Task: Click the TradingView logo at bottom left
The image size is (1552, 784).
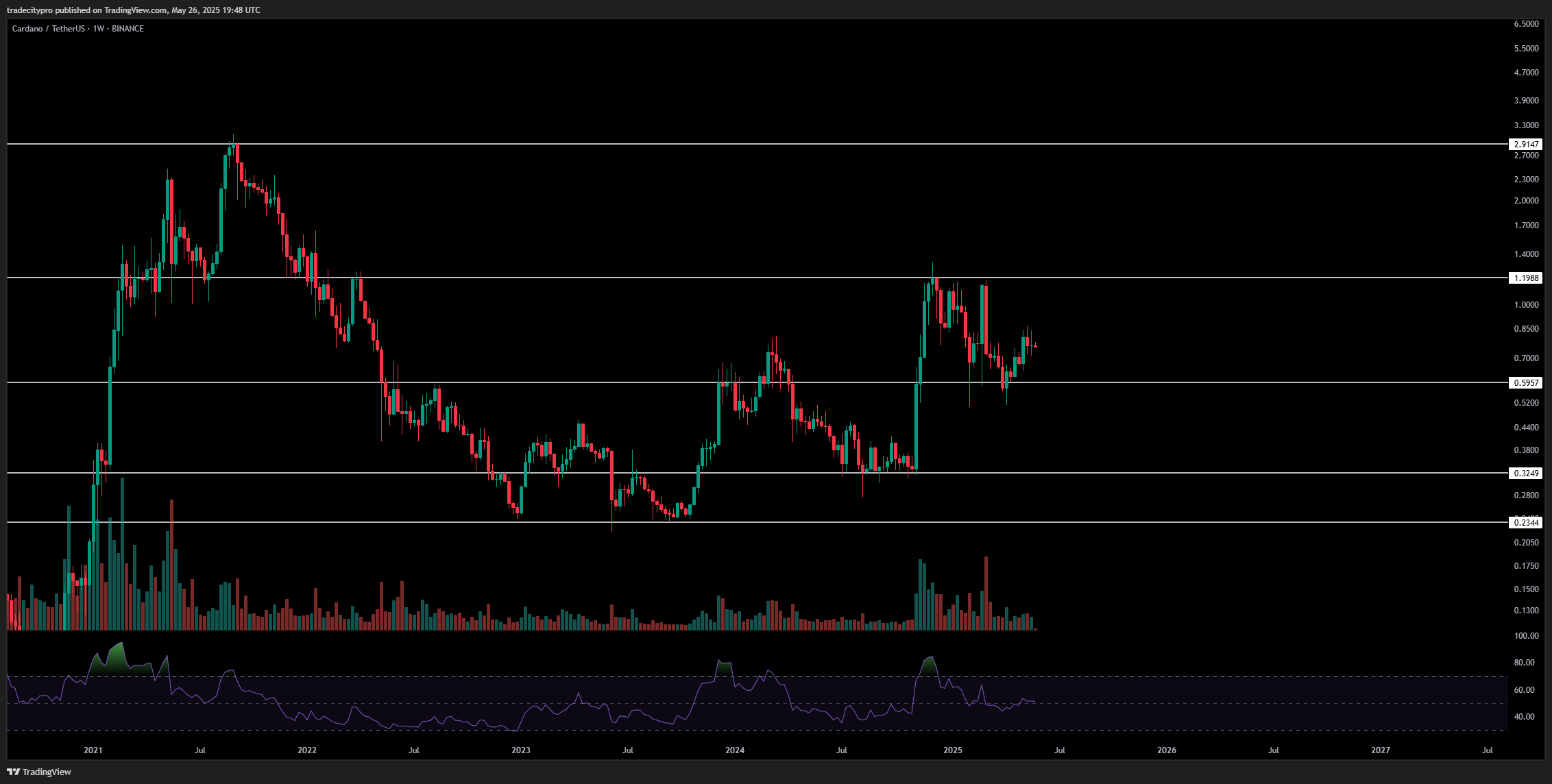Action: 39,772
